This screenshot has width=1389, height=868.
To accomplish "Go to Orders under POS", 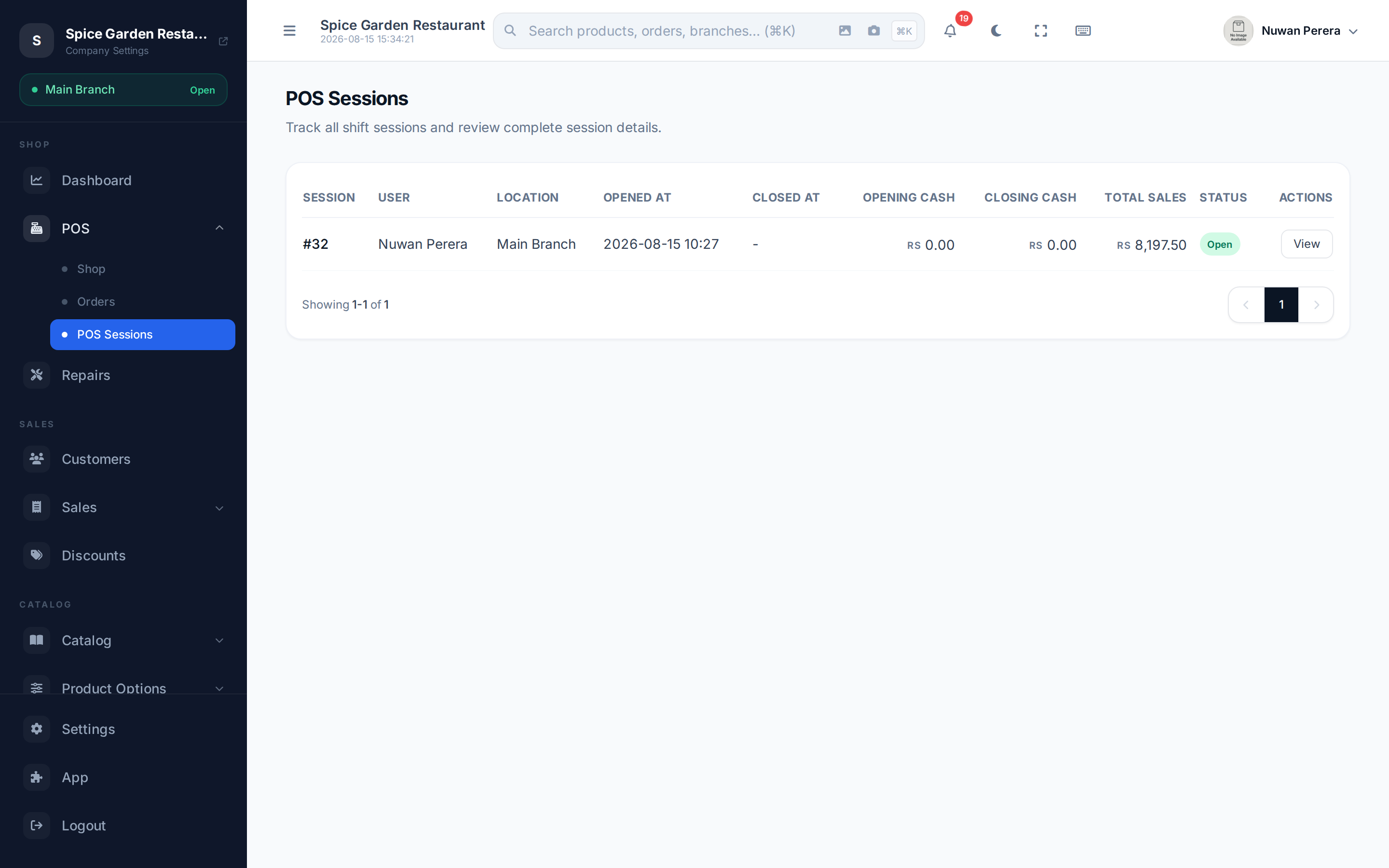I will [143, 301].
